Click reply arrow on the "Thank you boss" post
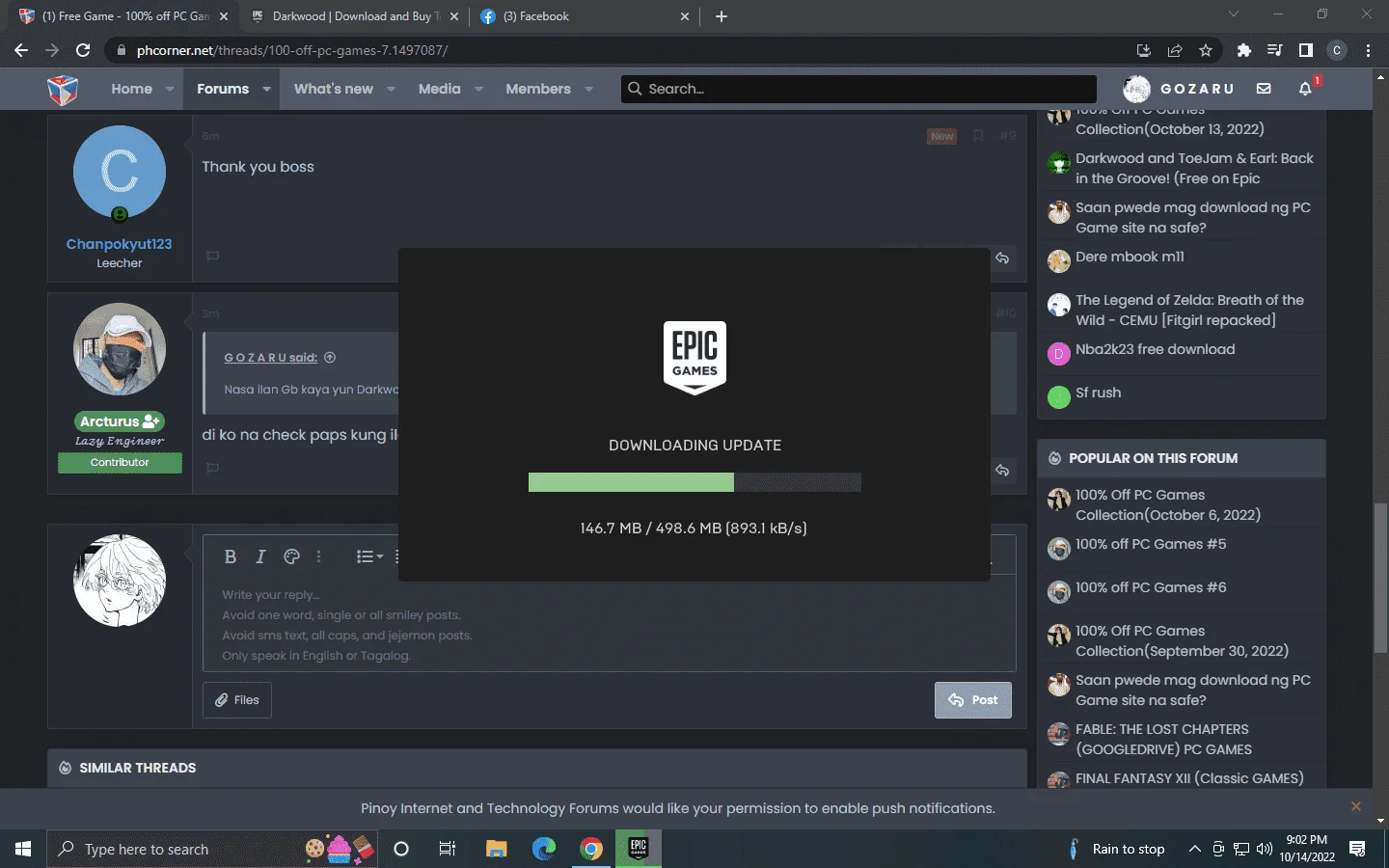This screenshot has height=868, width=1389. pos(1003,258)
